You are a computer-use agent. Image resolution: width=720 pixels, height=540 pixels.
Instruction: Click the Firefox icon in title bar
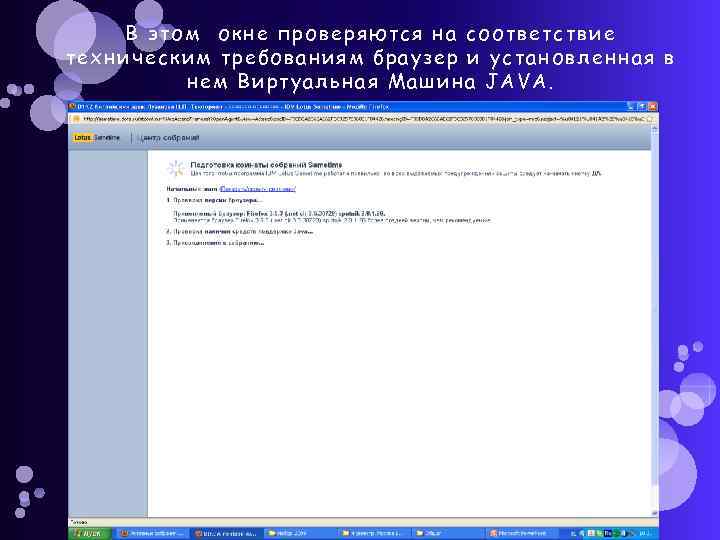(73, 107)
